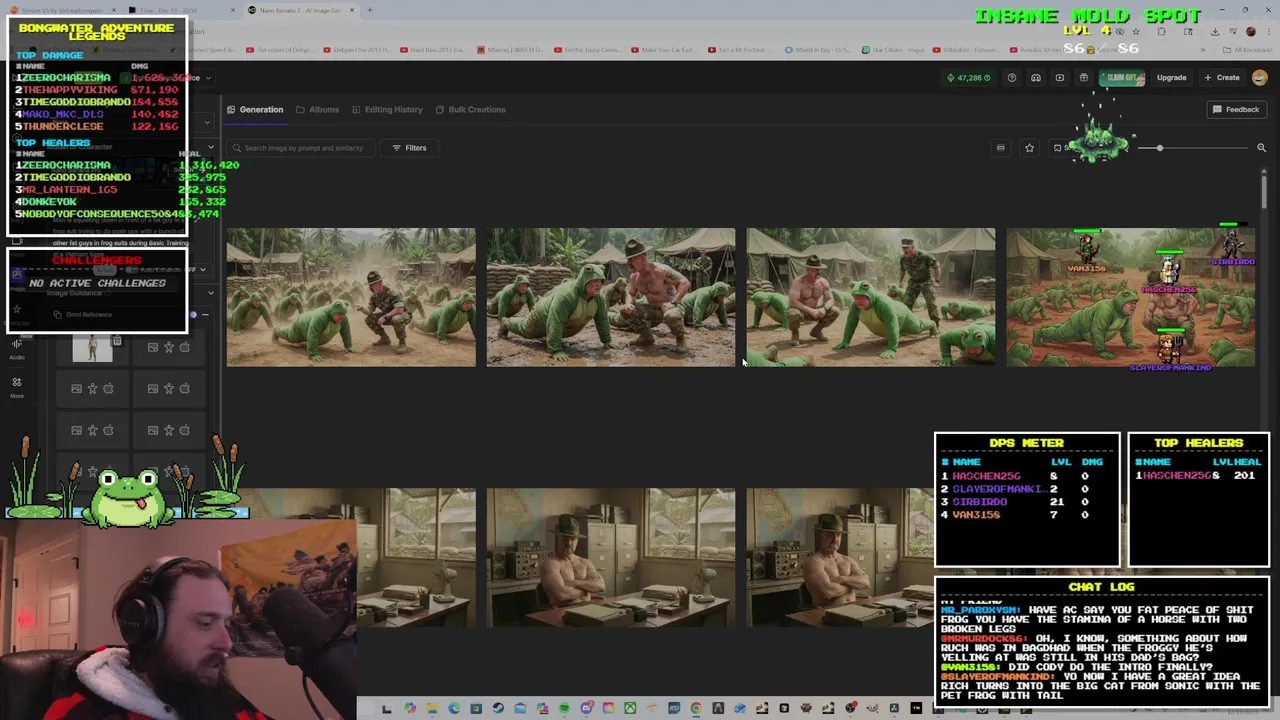Open Spotify from the taskbar

tap(565, 709)
